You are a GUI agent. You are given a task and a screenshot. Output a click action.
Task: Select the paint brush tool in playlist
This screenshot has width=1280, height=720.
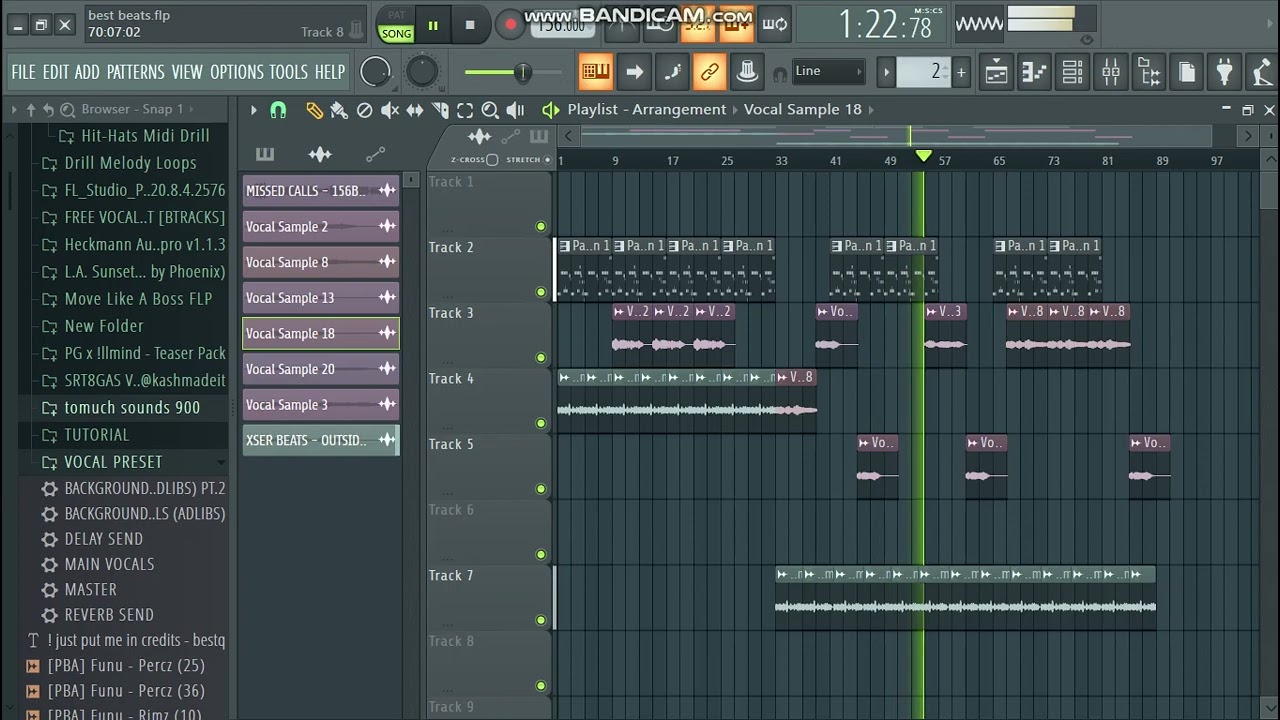click(340, 110)
